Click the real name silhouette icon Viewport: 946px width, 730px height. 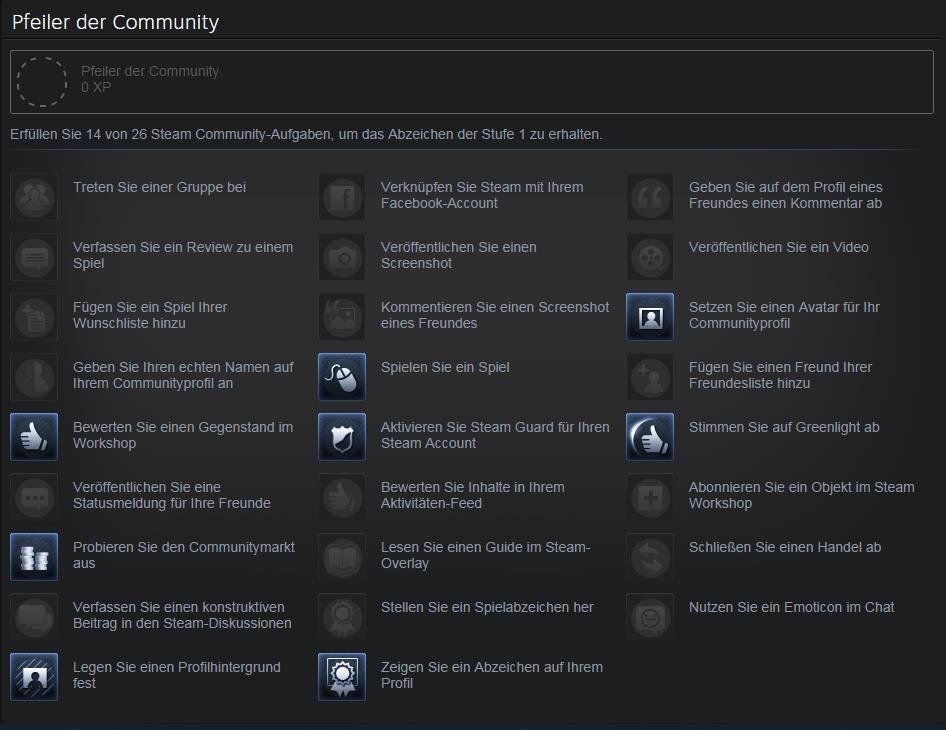tap(34, 377)
